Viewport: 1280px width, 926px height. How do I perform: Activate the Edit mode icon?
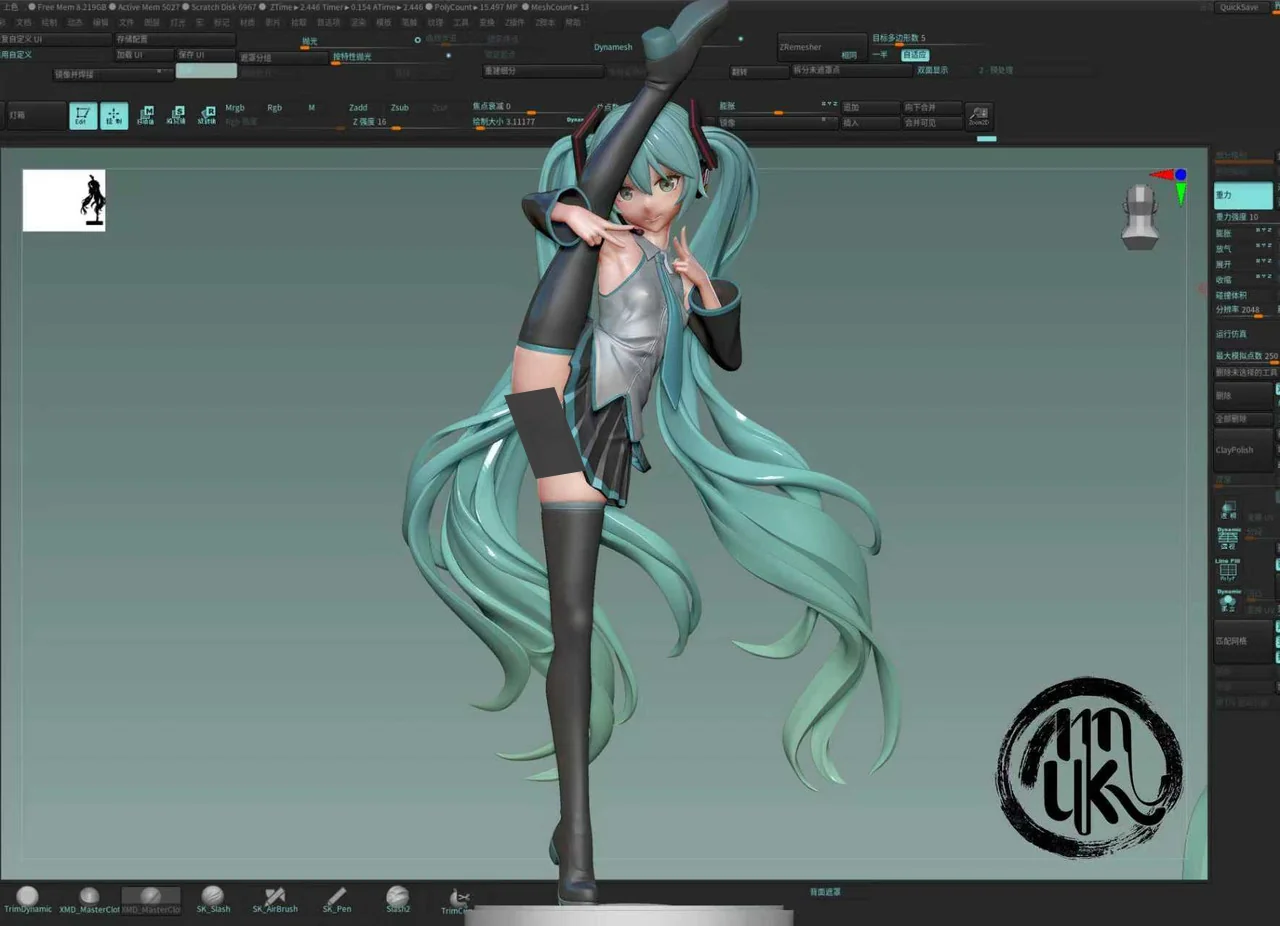pos(83,116)
